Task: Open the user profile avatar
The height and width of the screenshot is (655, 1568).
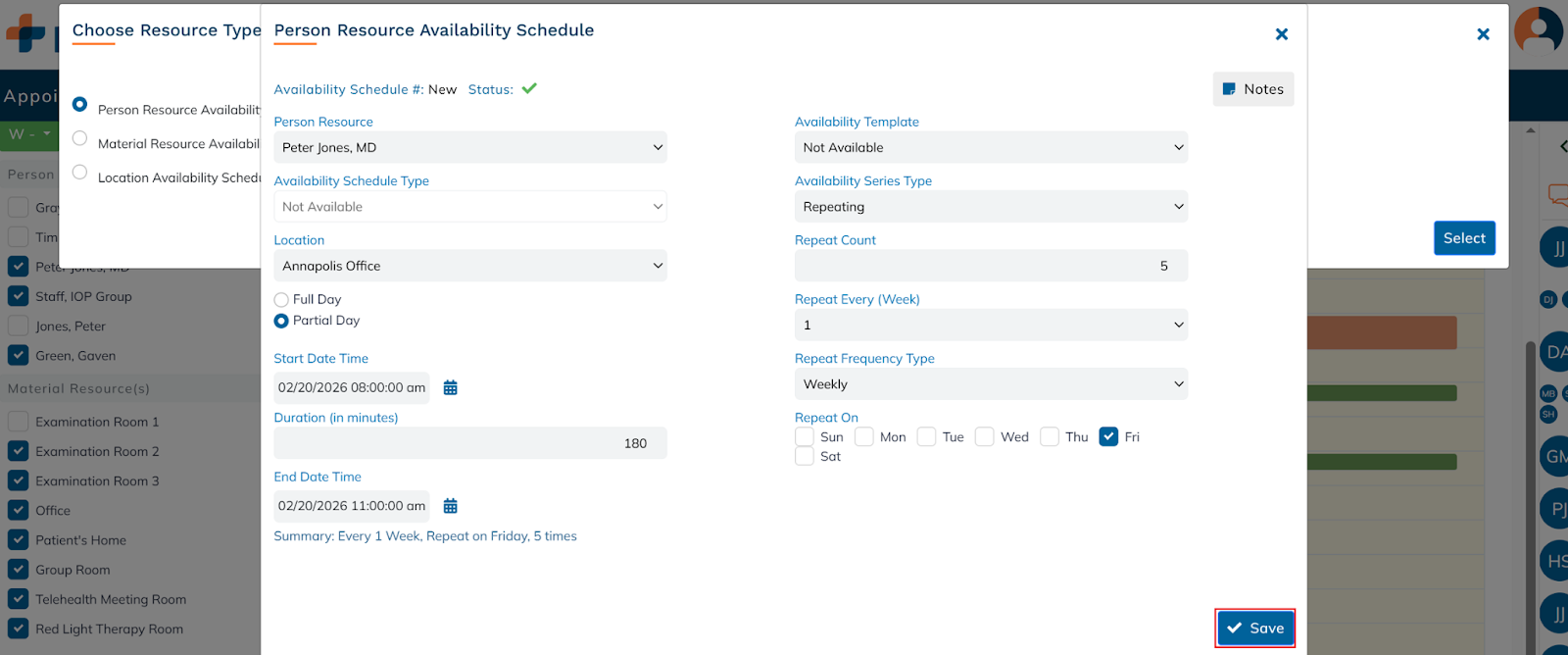Action: pos(1539,29)
